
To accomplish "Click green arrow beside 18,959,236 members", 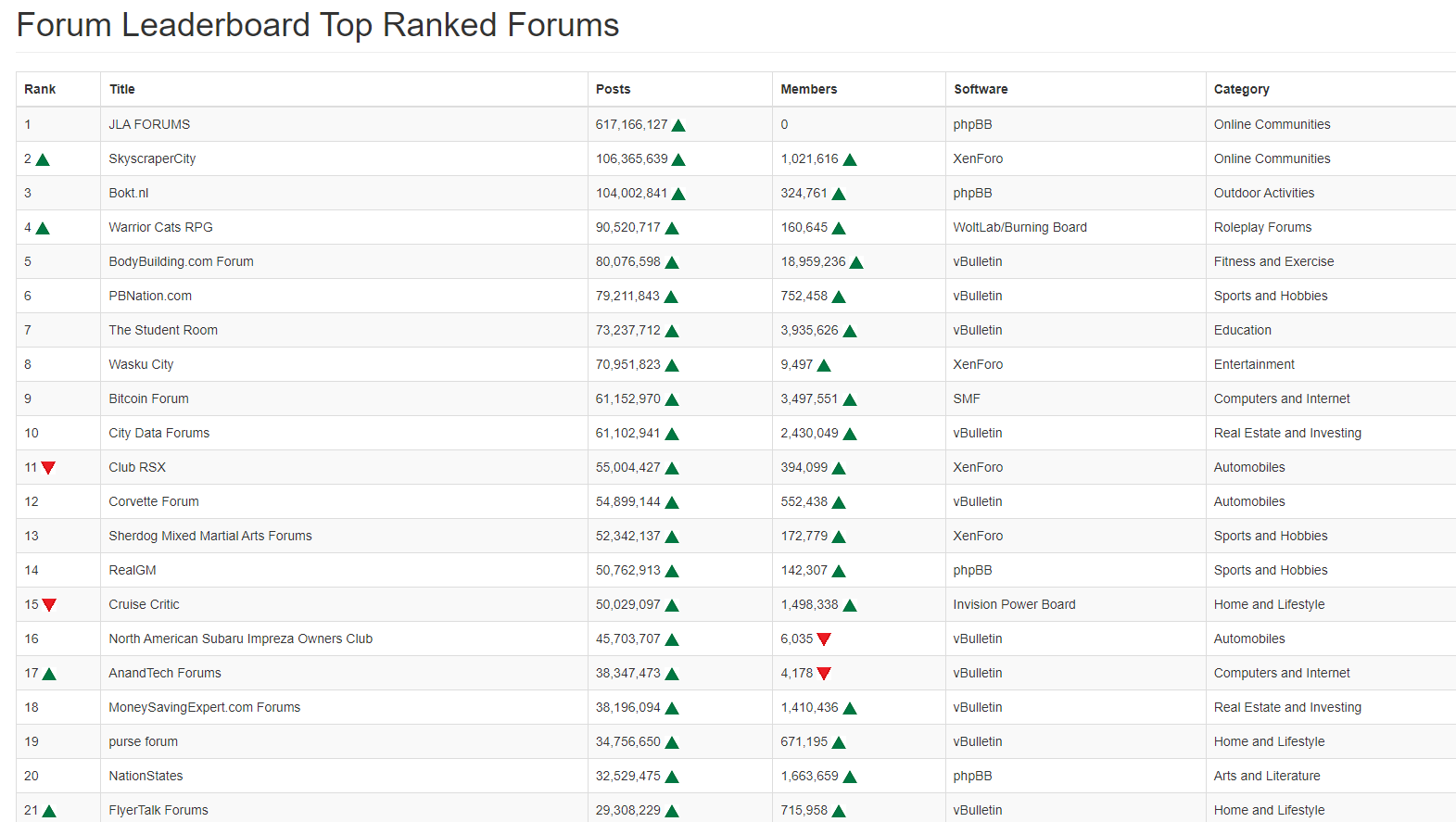I will 856,262.
